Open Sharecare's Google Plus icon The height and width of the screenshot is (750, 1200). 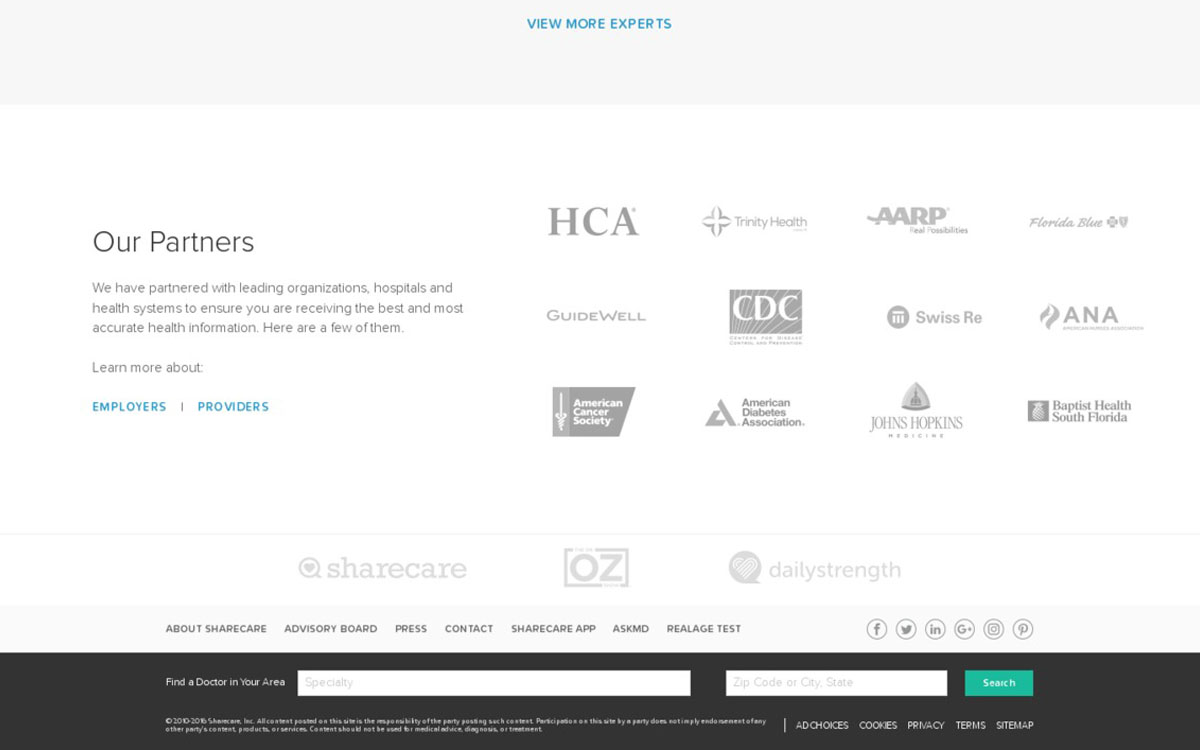click(964, 629)
